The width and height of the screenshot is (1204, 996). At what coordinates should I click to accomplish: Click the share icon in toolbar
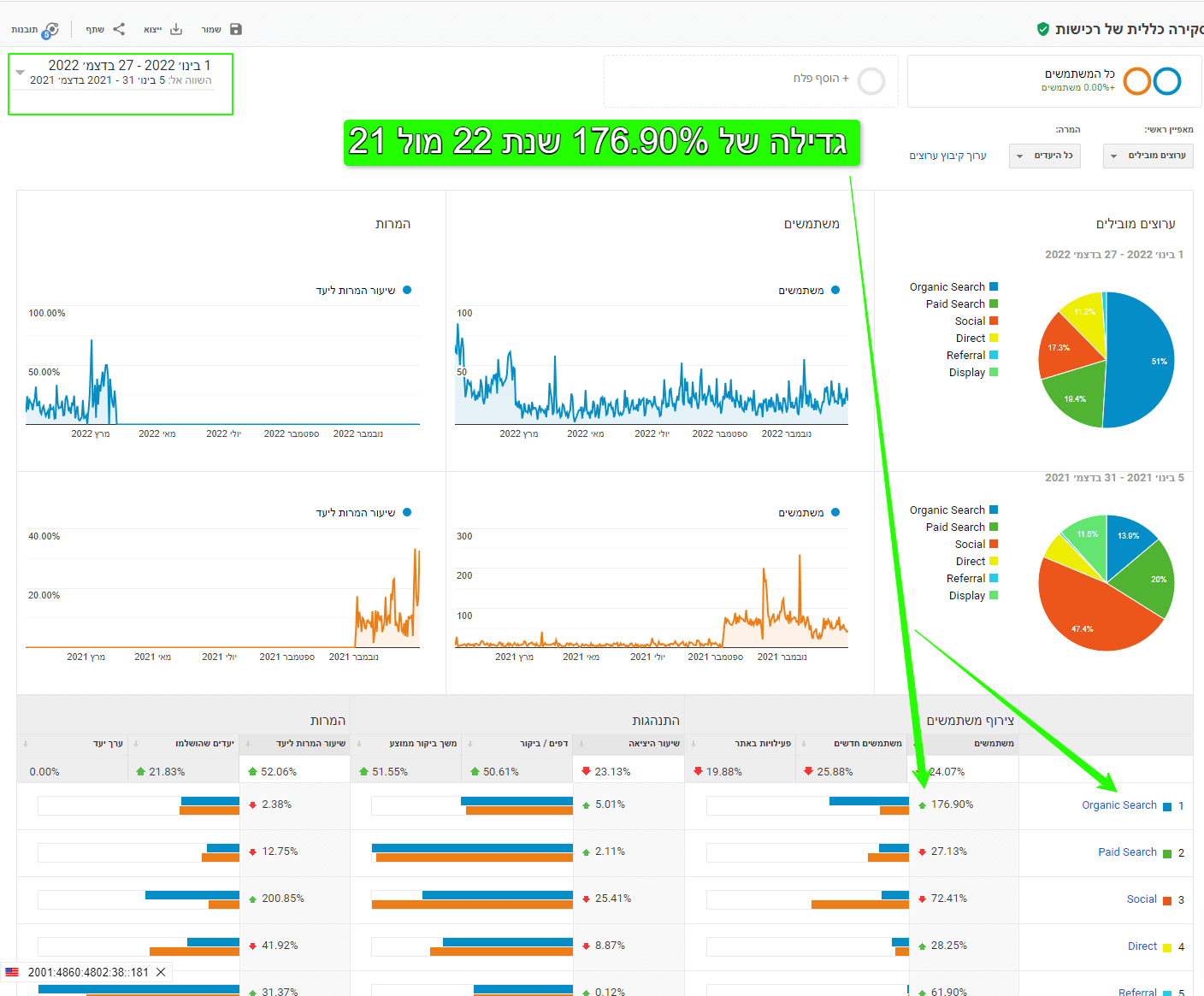tap(119, 29)
